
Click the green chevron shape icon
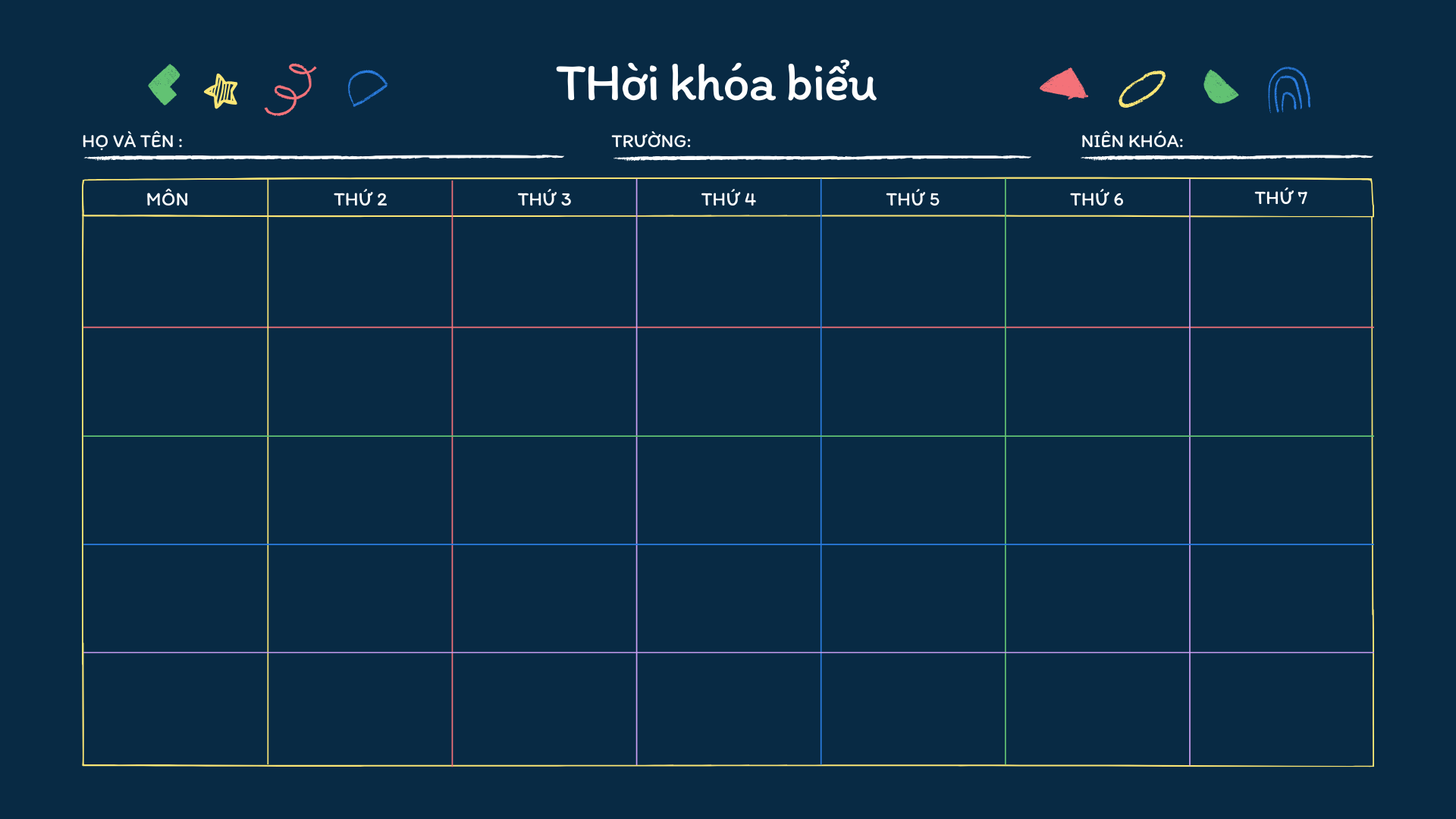165,84
